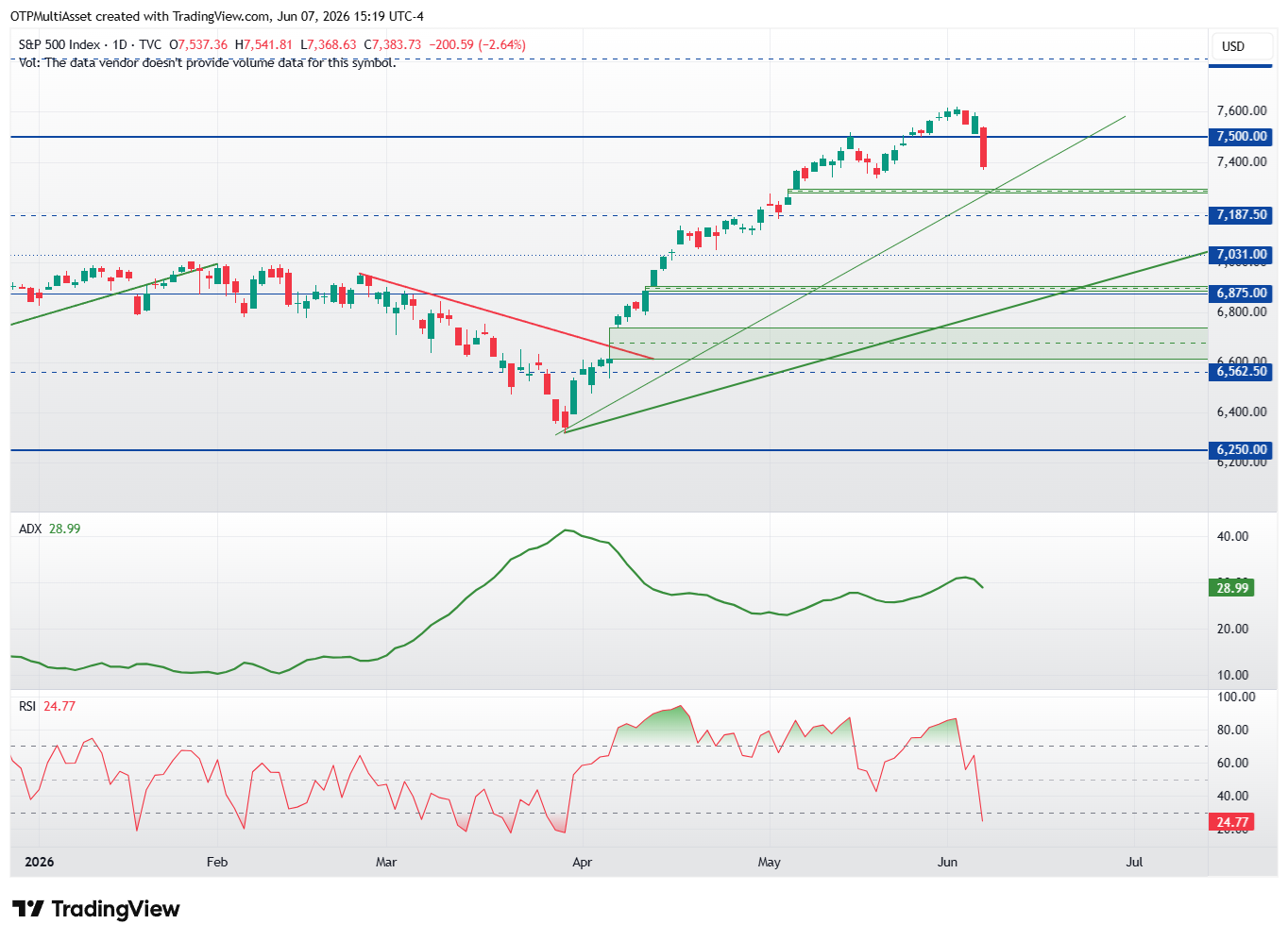The height and width of the screenshot is (941, 1288).
Task: Select the 7,500.00 price level label
Action: coord(1241,137)
